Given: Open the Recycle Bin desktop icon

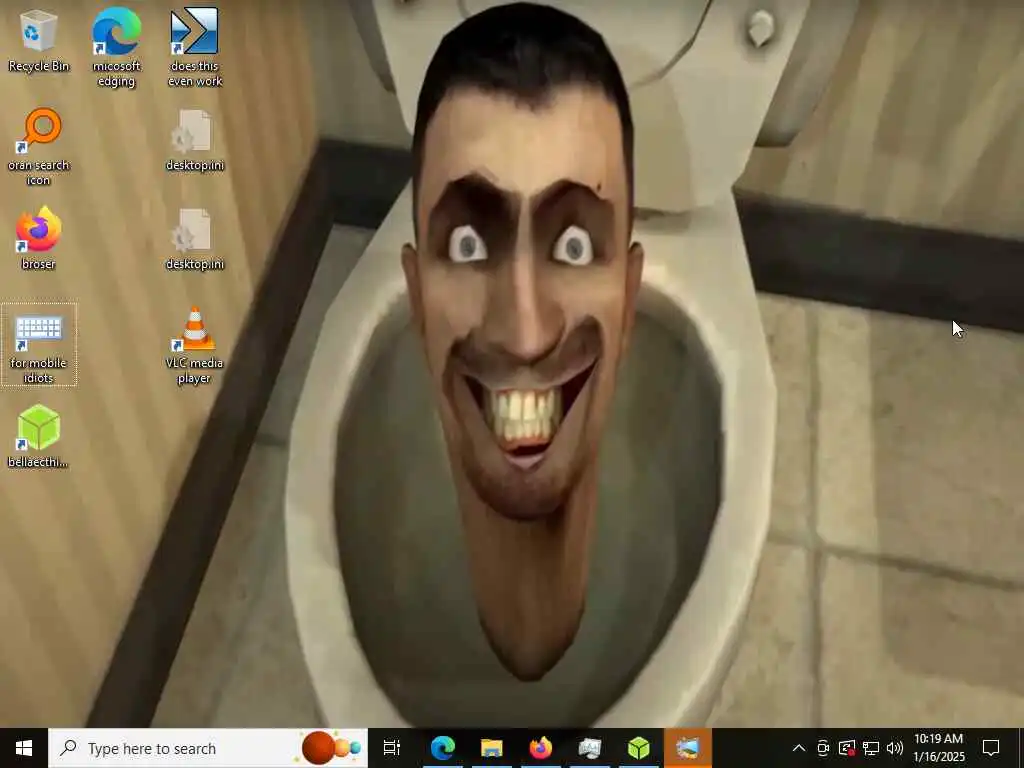Looking at the screenshot, I should click(39, 40).
